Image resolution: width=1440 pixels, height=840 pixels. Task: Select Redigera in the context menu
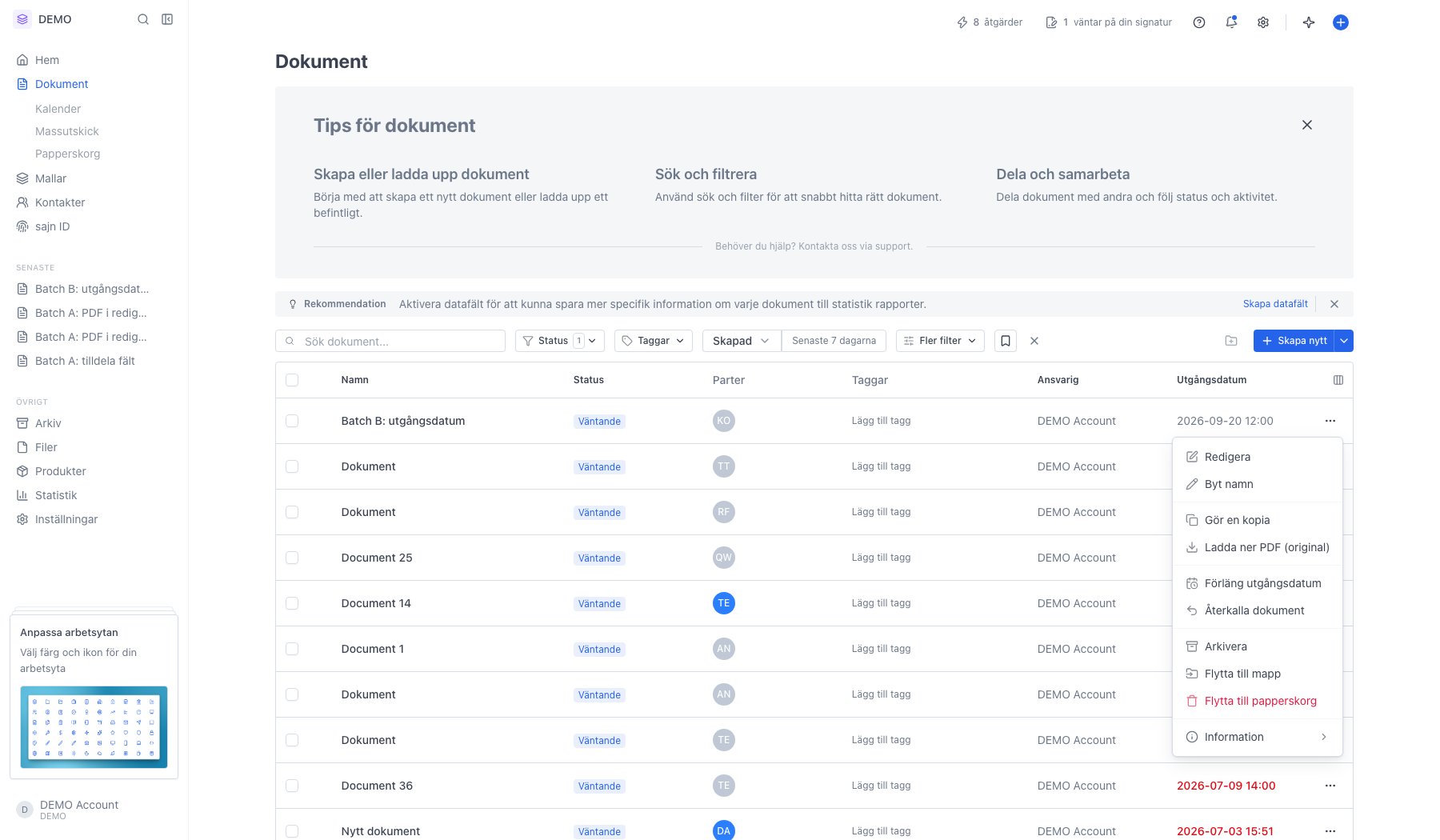coord(1257,457)
